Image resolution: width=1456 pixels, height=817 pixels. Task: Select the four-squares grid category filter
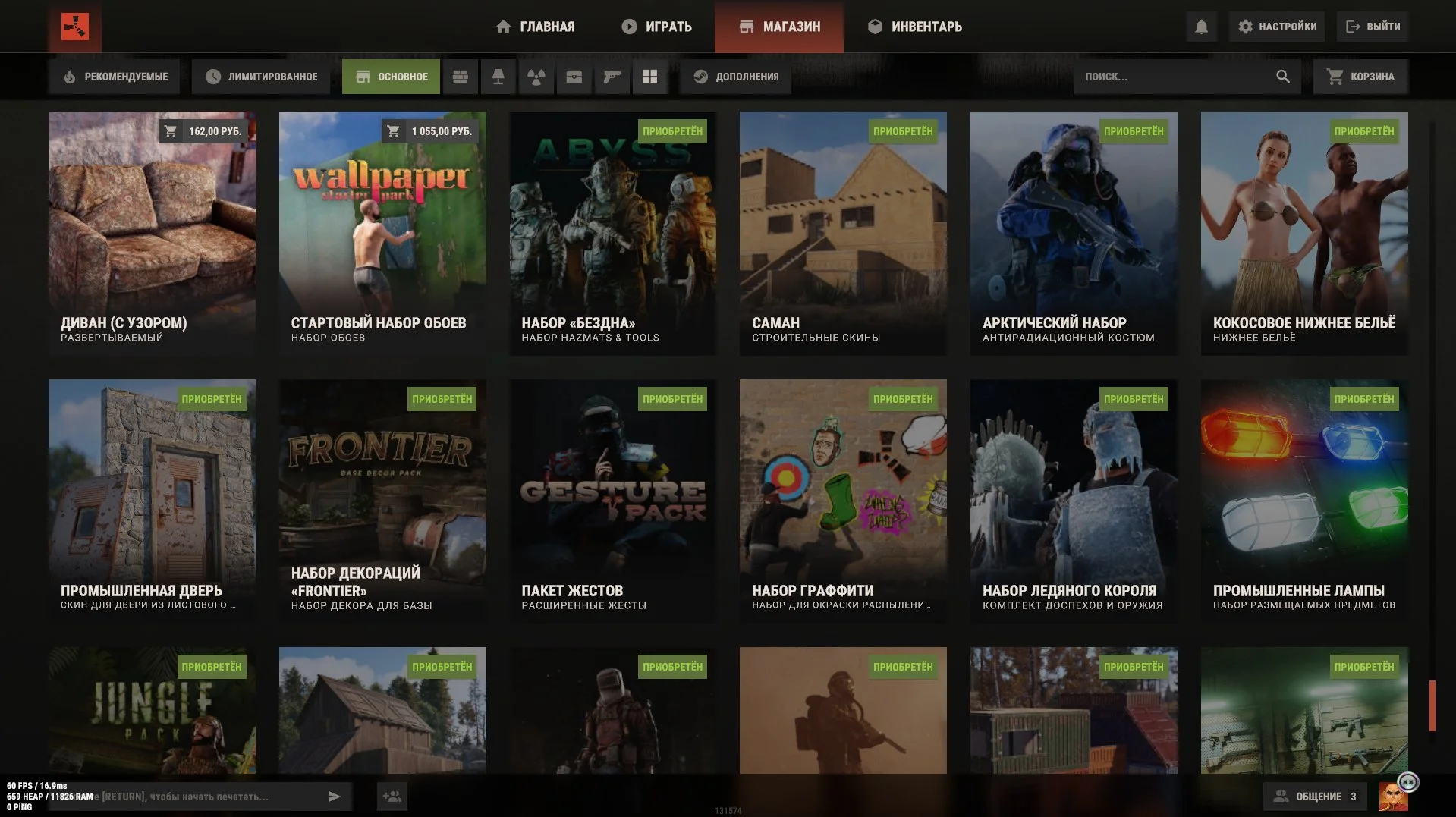(650, 77)
